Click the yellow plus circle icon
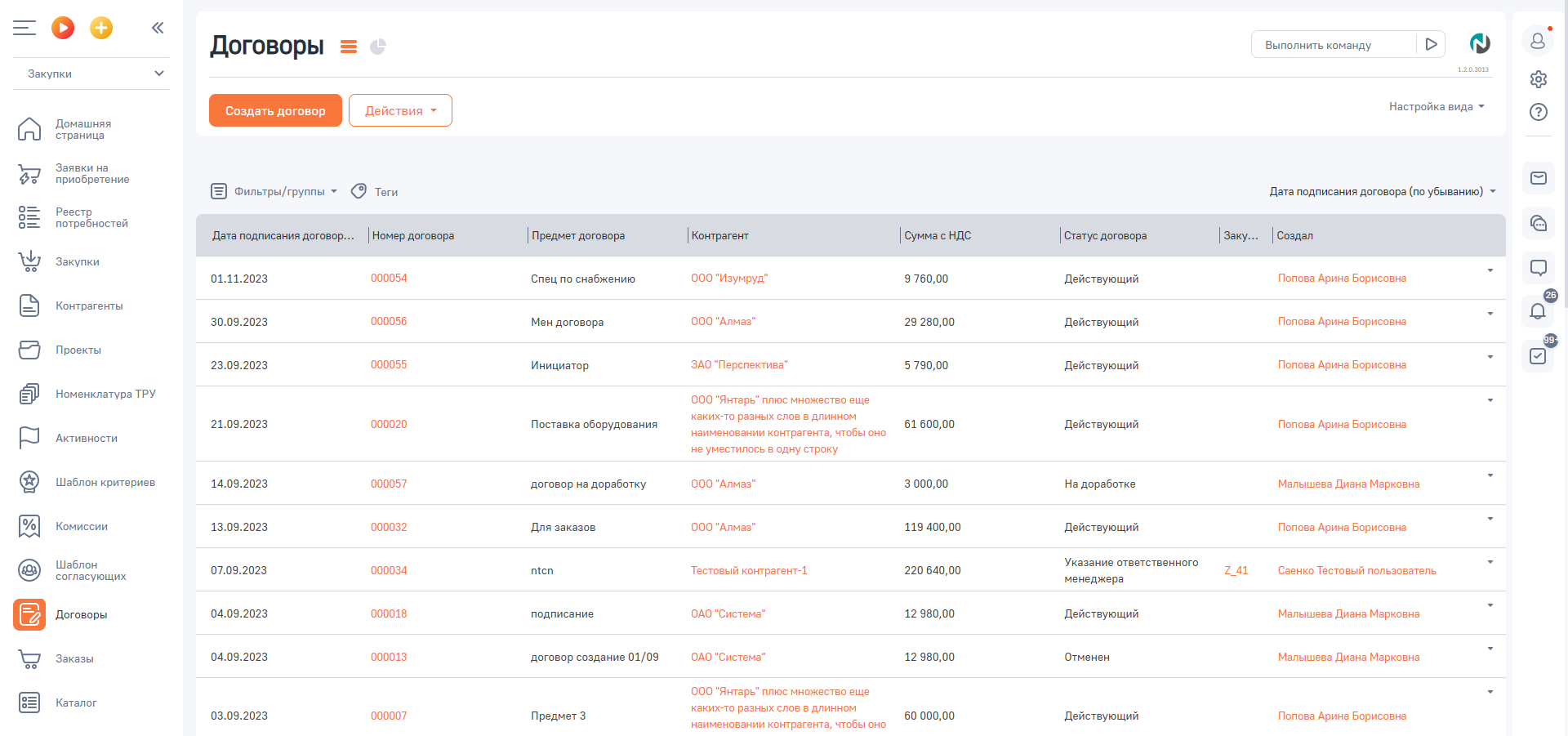 101,28
